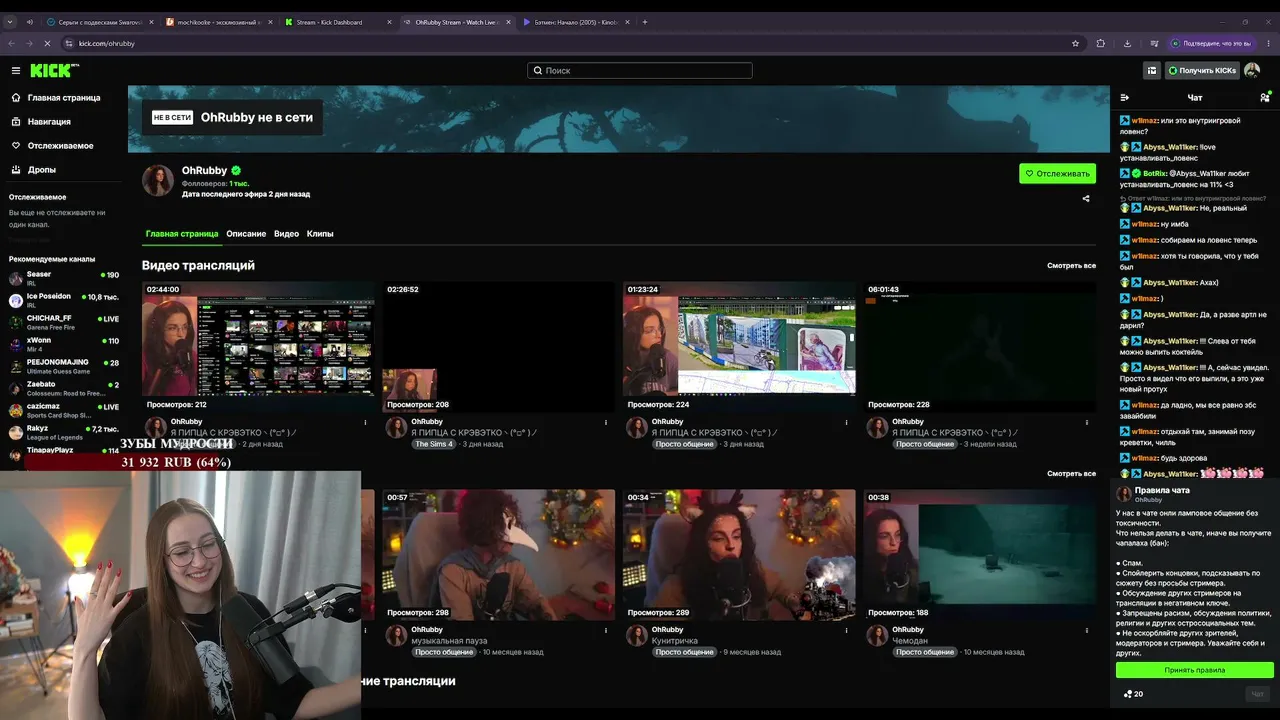This screenshot has width=1280, height=720.
Task: Click the Просто общение tag under Чемодан
Action: [925, 652]
